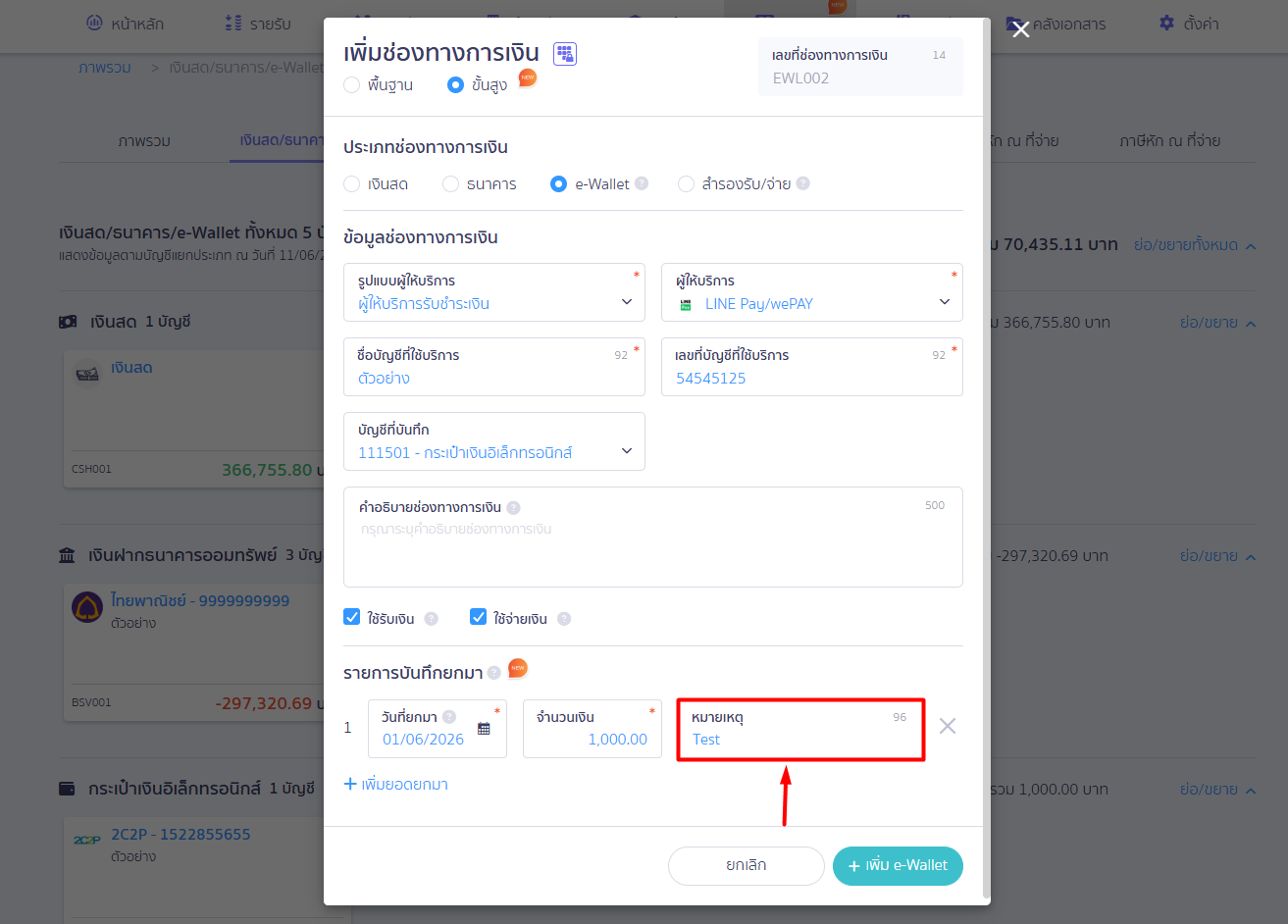The image size is (1288, 924).
Task: Click ย่อ/ขยายทั้งหมด expander
Action: point(1195,245)
